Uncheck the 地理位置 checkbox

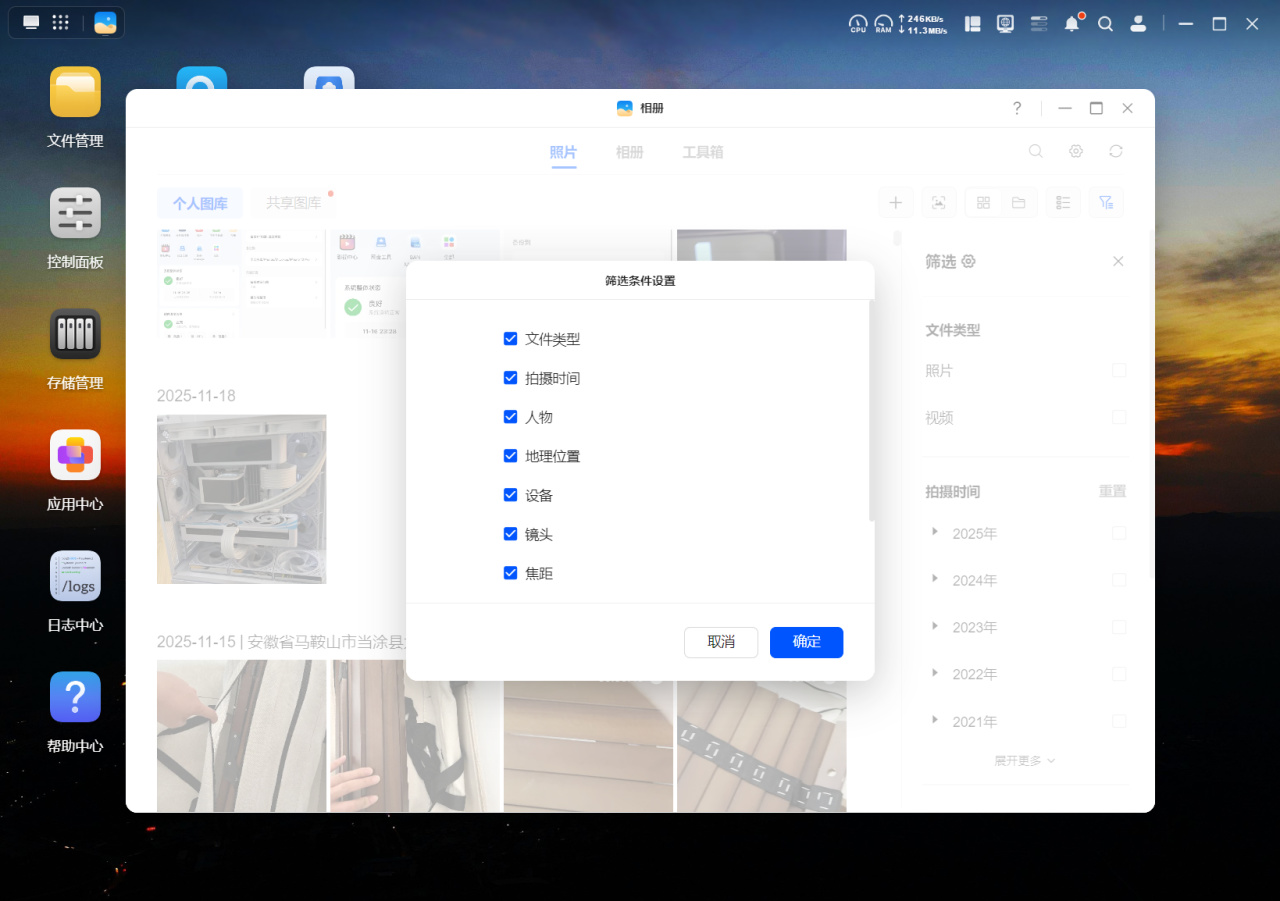tap(510, 456)
